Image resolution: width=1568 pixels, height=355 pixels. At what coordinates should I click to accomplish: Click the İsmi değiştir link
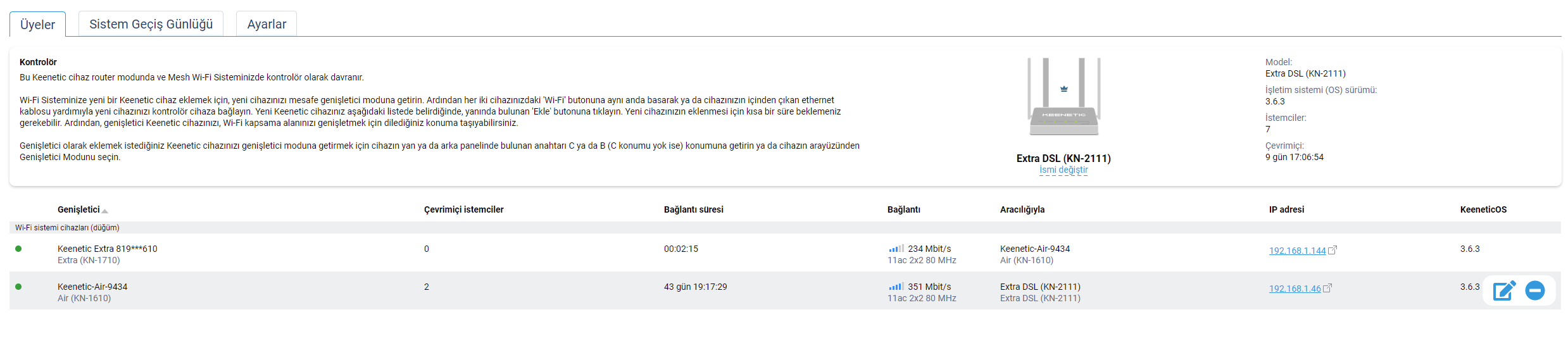[1063, 170]
